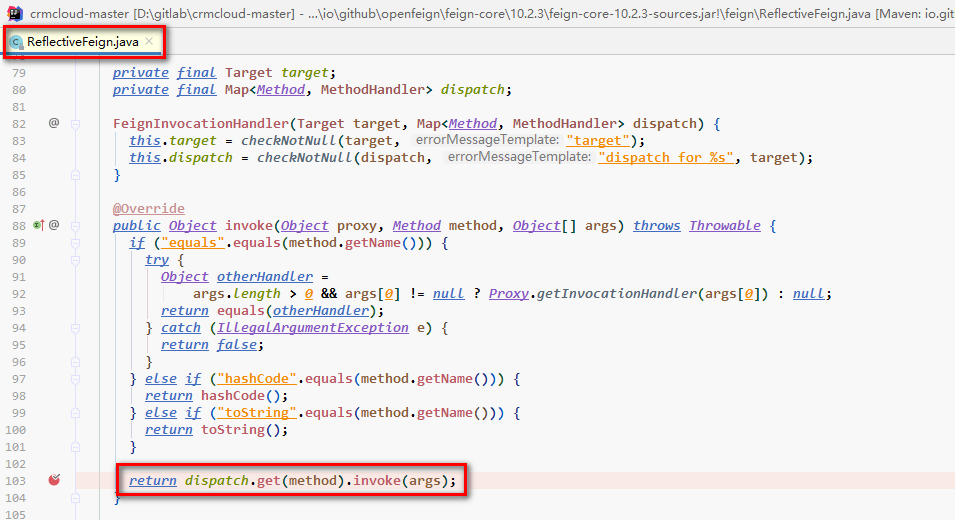The height and width of the screenshot is (520, 955).
Task: Click the 'Target target' field declaration on line 79
Action: click(281, 72)
